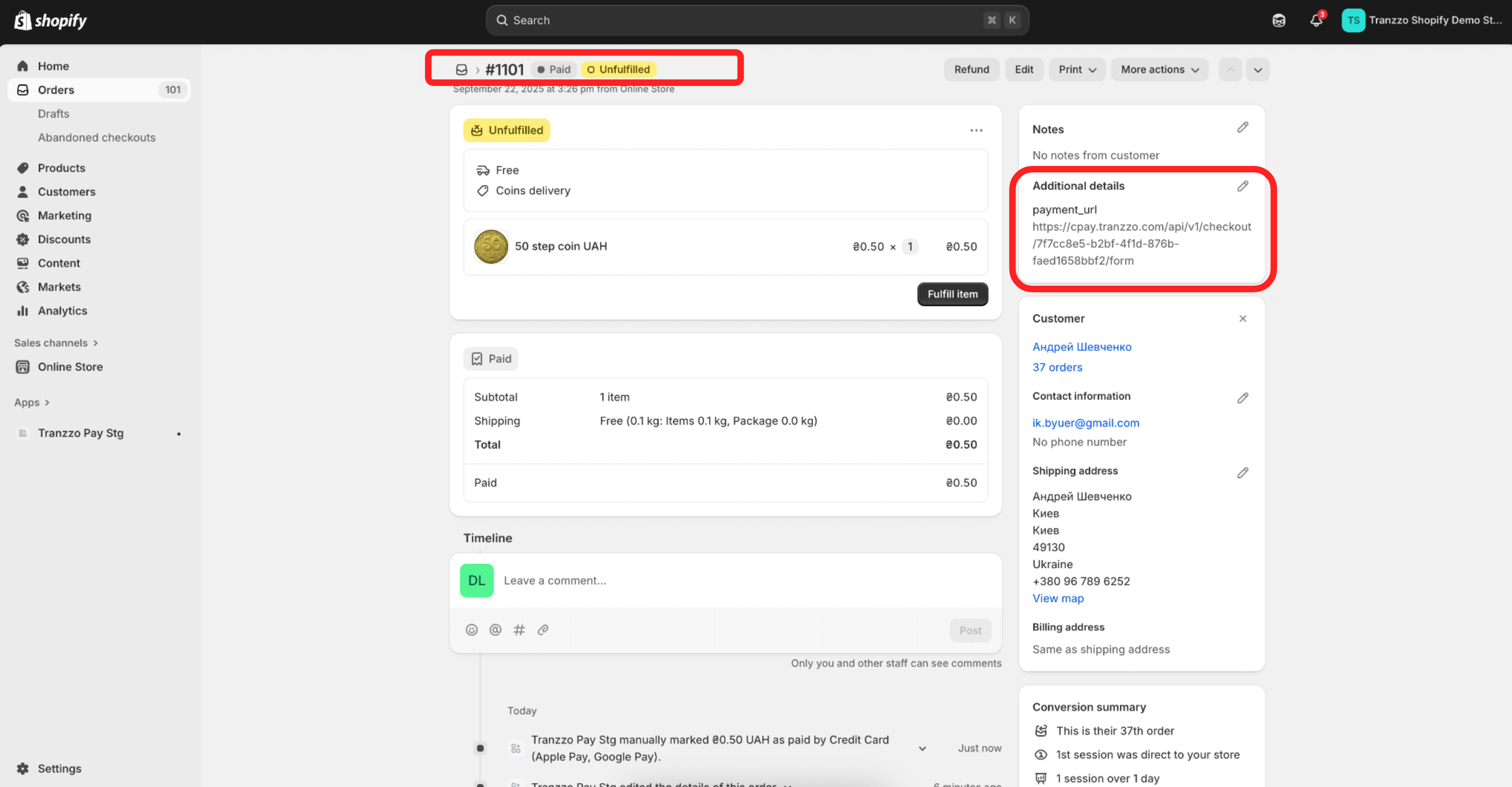
Task: Click the mention @ icon
Action: tap(495, 630)
